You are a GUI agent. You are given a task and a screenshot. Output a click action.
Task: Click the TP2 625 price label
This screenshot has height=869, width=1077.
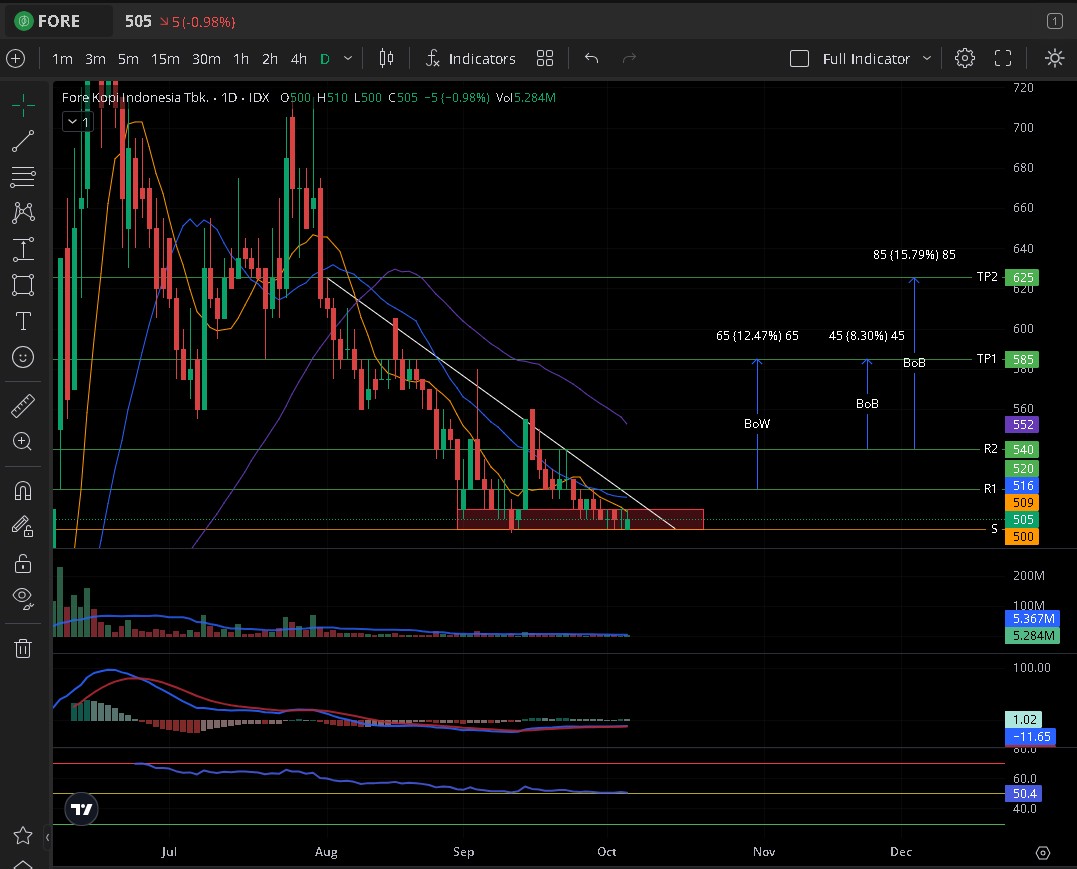coord(1021,278)
